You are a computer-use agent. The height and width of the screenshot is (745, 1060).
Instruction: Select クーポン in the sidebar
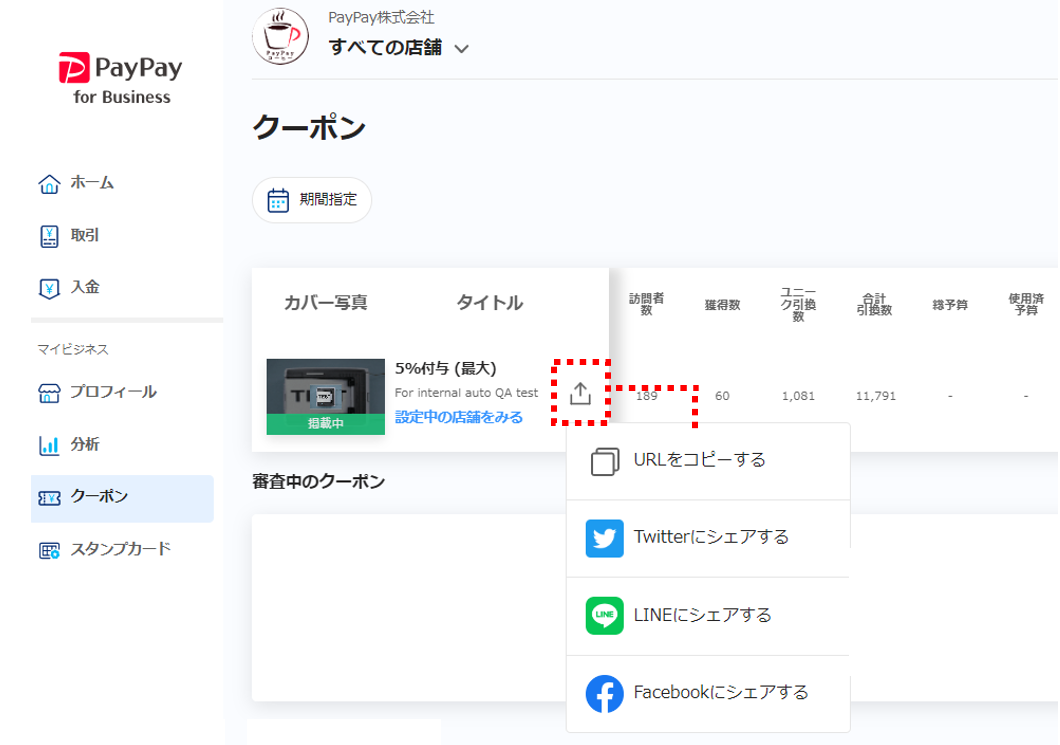122,498
